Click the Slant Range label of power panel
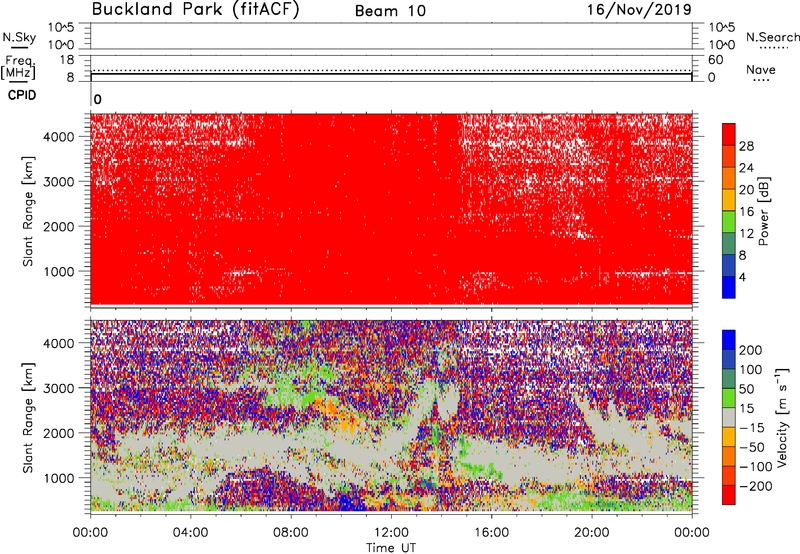This screenshot has height=554, width=800. coord(28,212)
